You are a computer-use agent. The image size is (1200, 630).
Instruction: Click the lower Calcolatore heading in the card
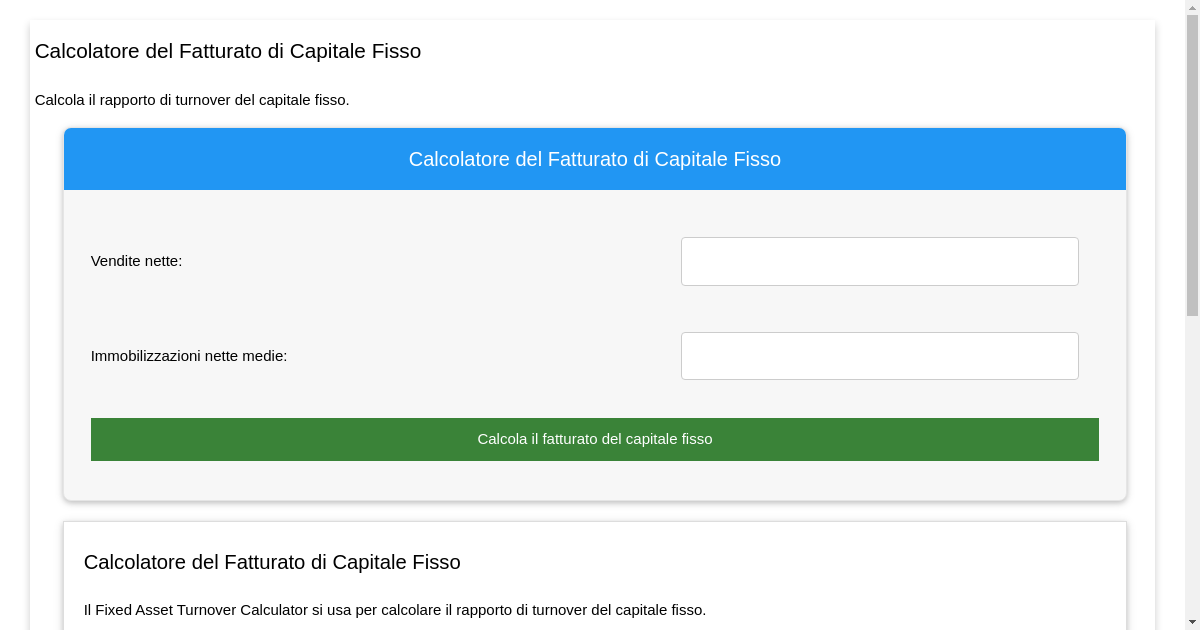[272, 562]
